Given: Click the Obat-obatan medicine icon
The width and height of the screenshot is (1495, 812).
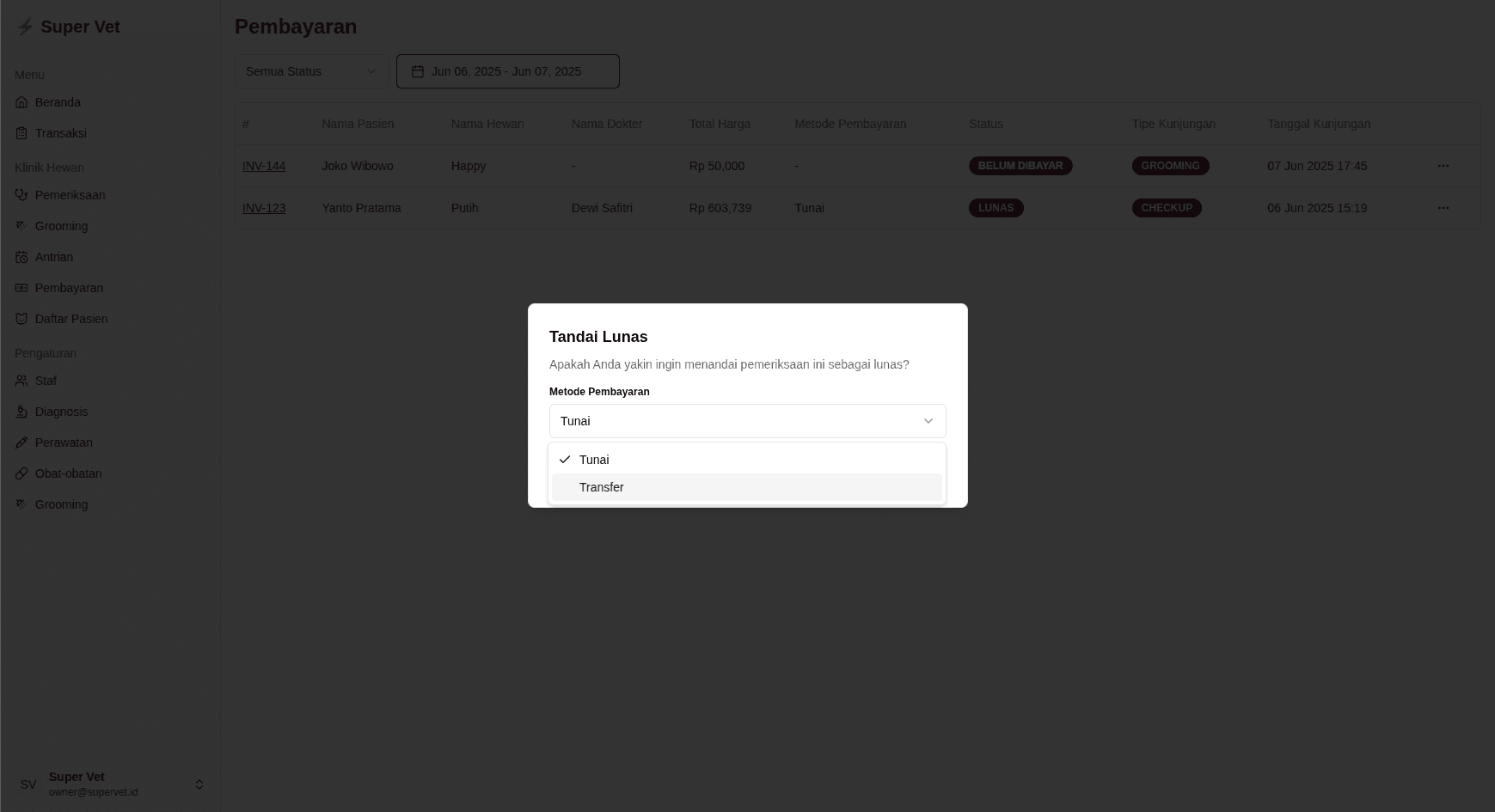Looking at the screenshot, I should tap(22, 473).
